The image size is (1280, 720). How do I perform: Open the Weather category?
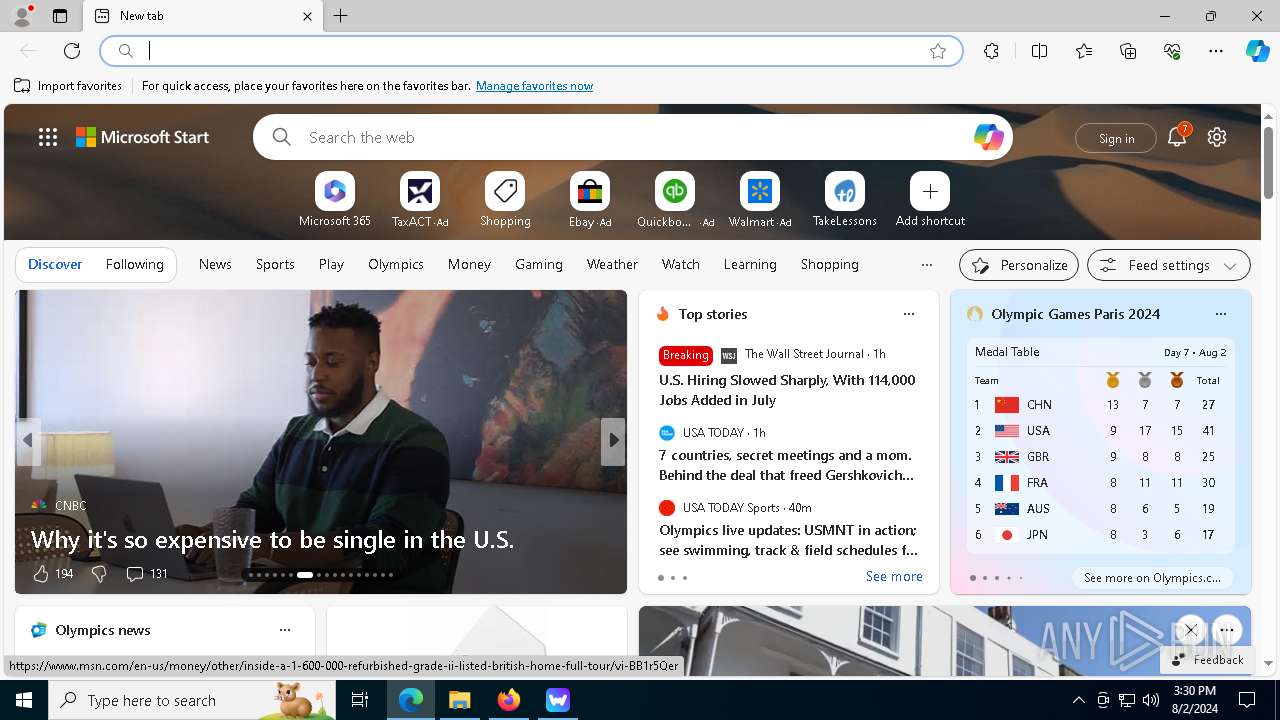(612, 265)
